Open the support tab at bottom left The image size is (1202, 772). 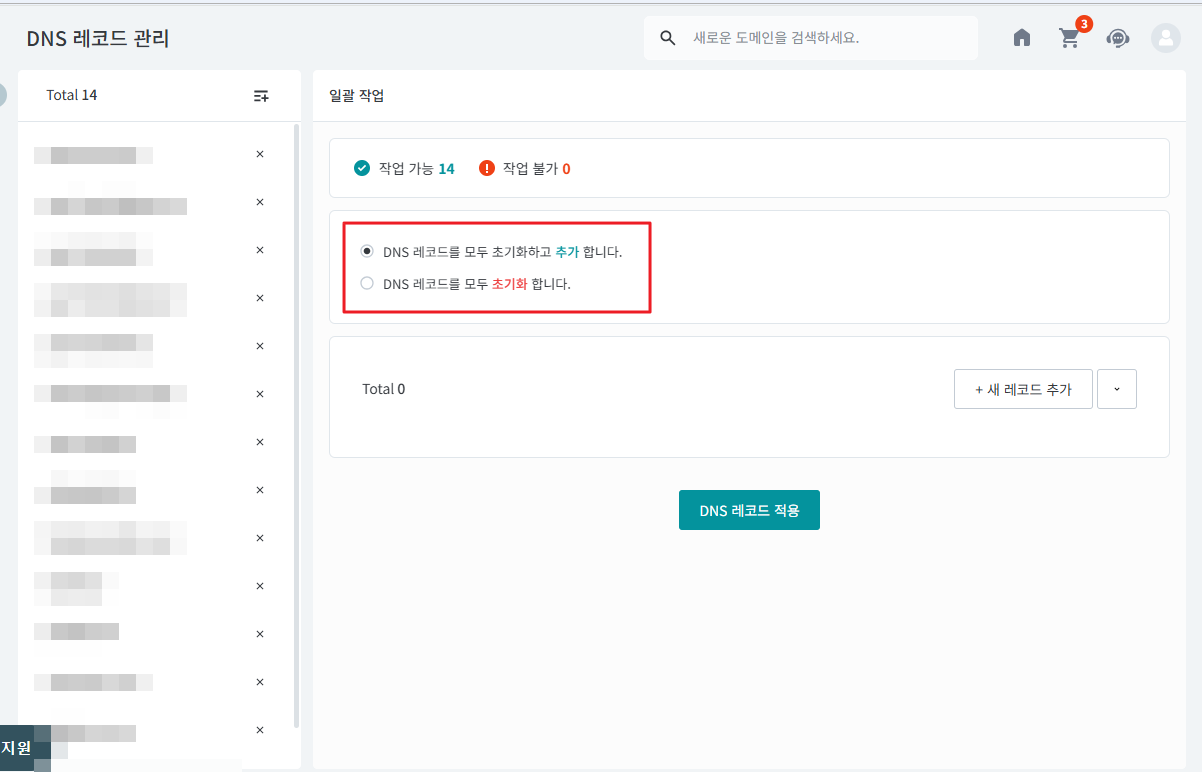coord(17,747)
